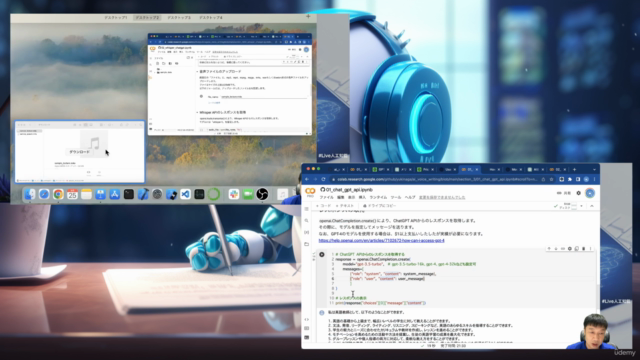Open Calendar showing 25 in the Dock
Viewport: 640px width, 360px height.
click(x=72, y=194)
